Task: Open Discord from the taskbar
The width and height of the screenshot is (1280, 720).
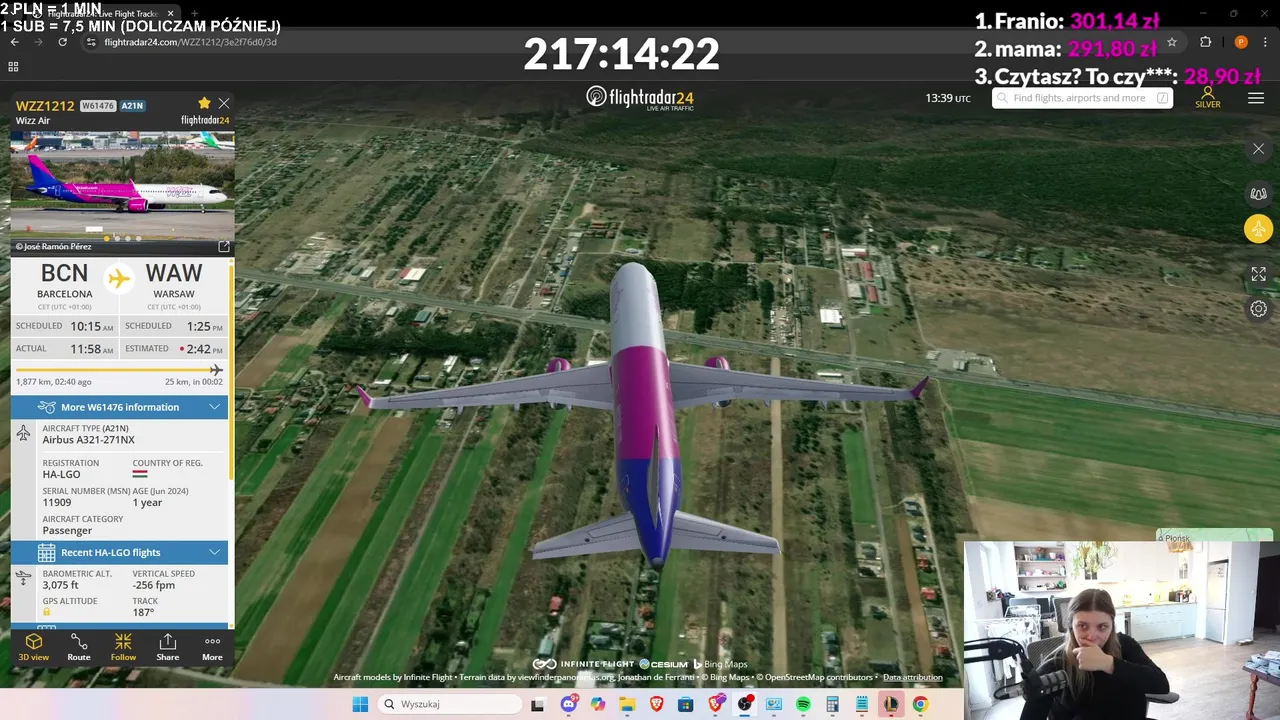Action: 569,704
